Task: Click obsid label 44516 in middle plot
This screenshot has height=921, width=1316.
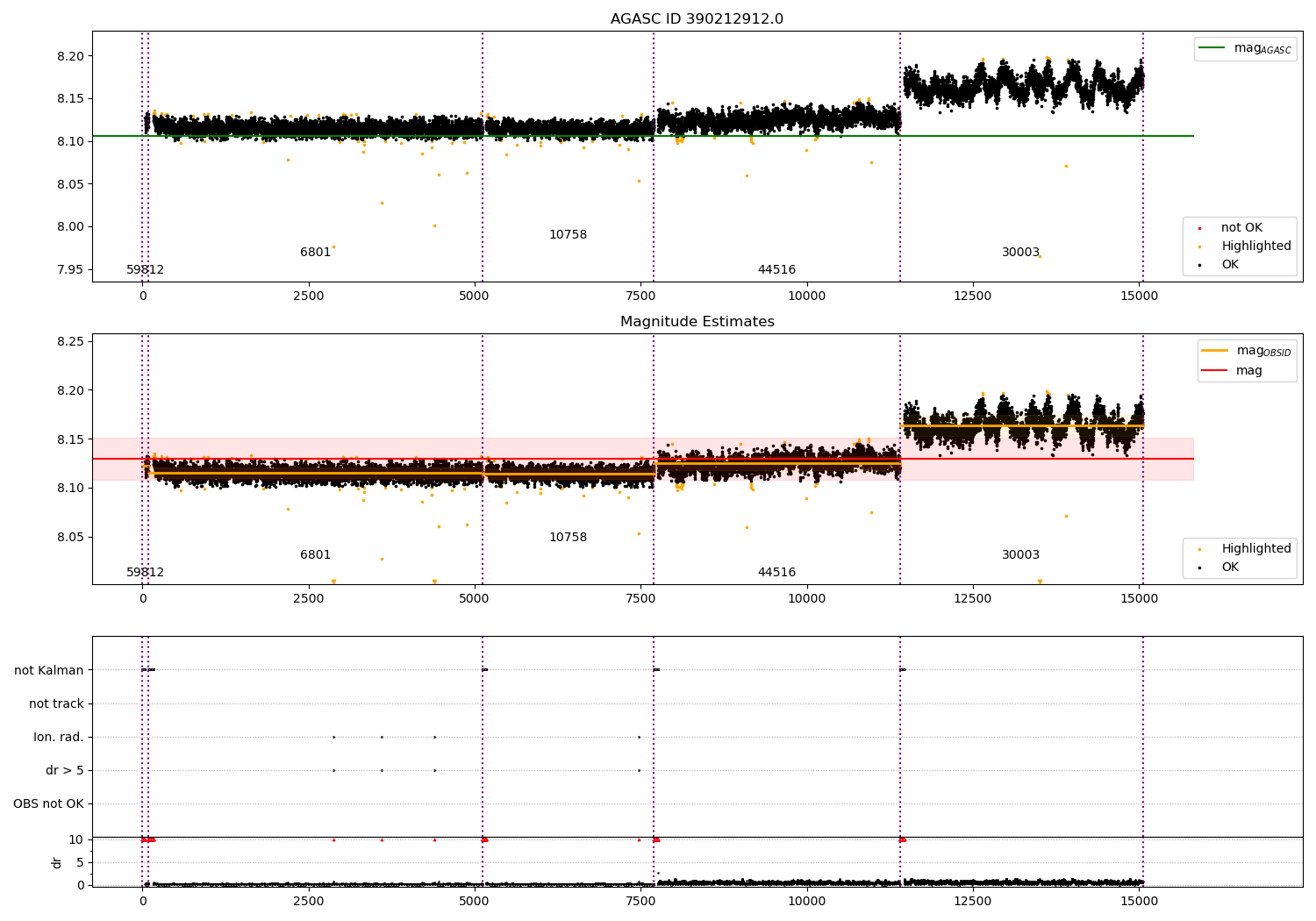Action: (776, 573)
